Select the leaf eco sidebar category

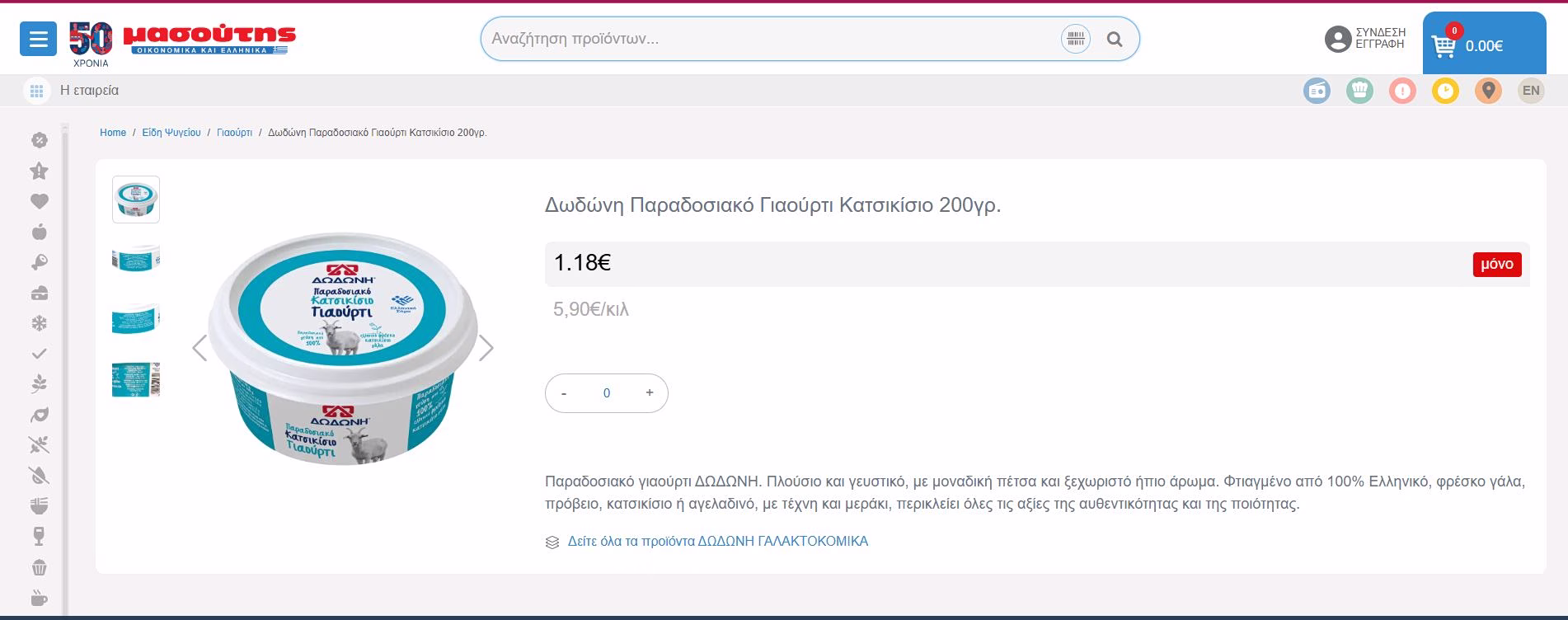(40, 415)
